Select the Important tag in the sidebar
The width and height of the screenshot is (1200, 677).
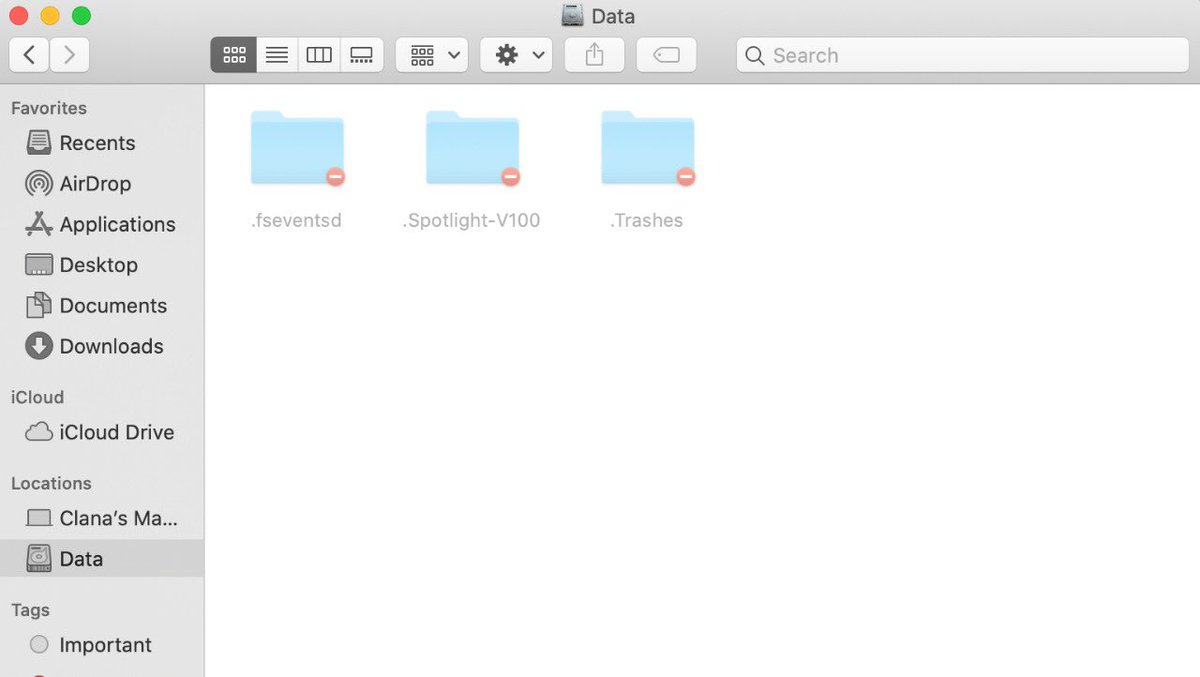[106, 645]
